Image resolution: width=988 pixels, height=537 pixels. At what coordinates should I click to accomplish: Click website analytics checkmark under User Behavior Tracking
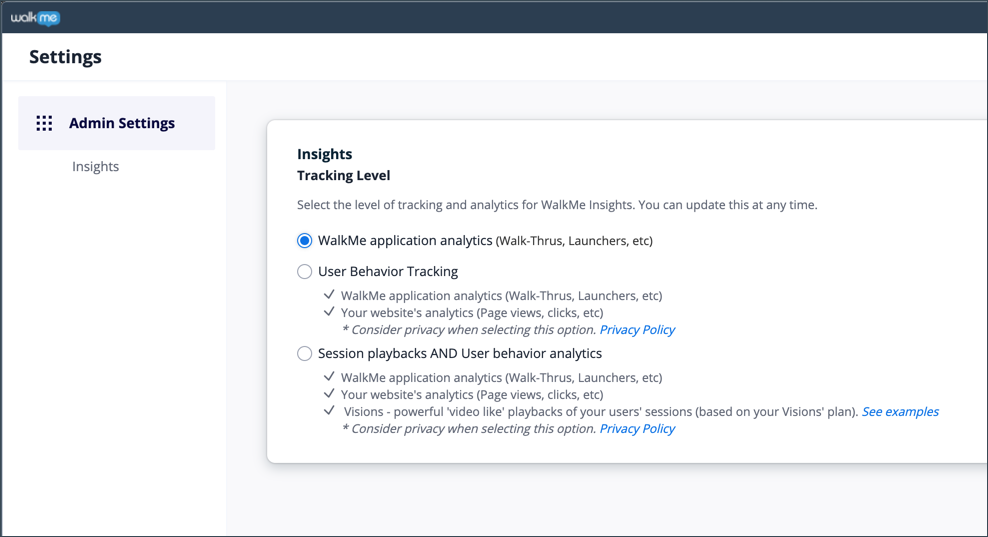[x=329, y=311]
